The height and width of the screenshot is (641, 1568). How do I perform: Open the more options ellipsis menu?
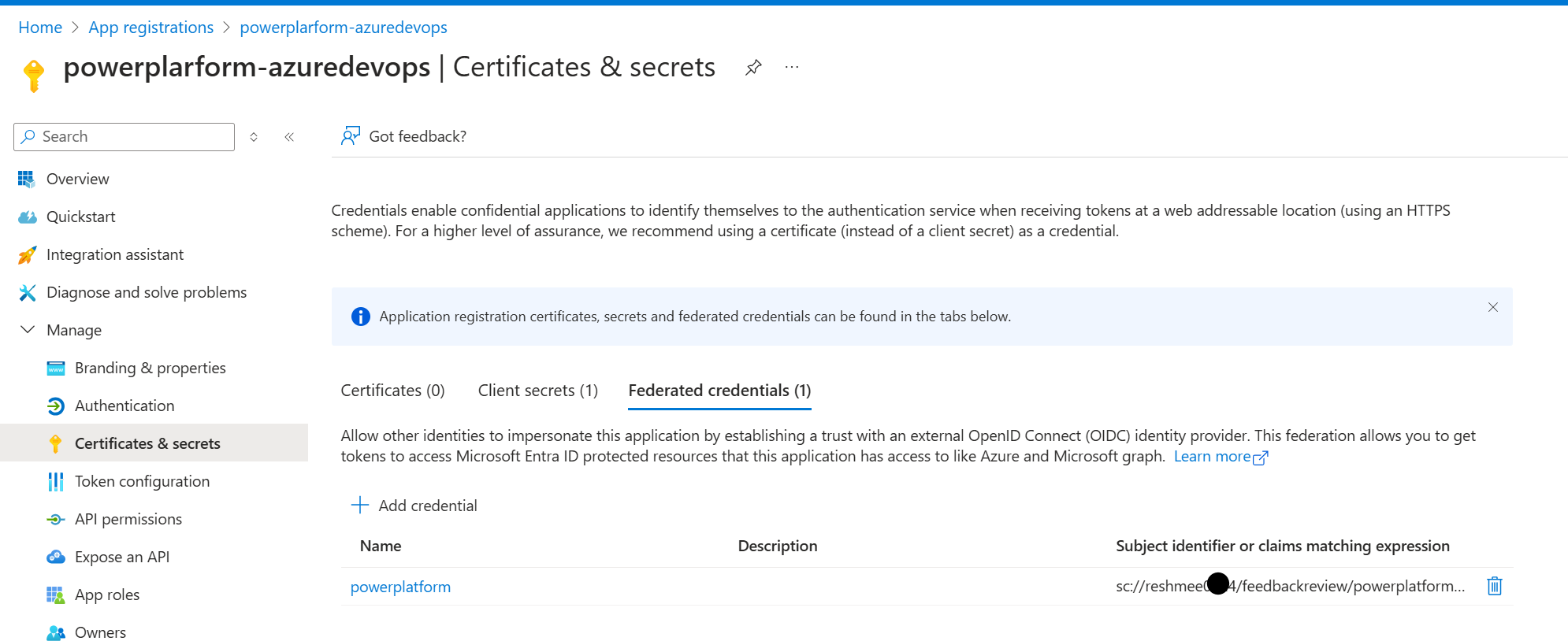pos(792,68)
